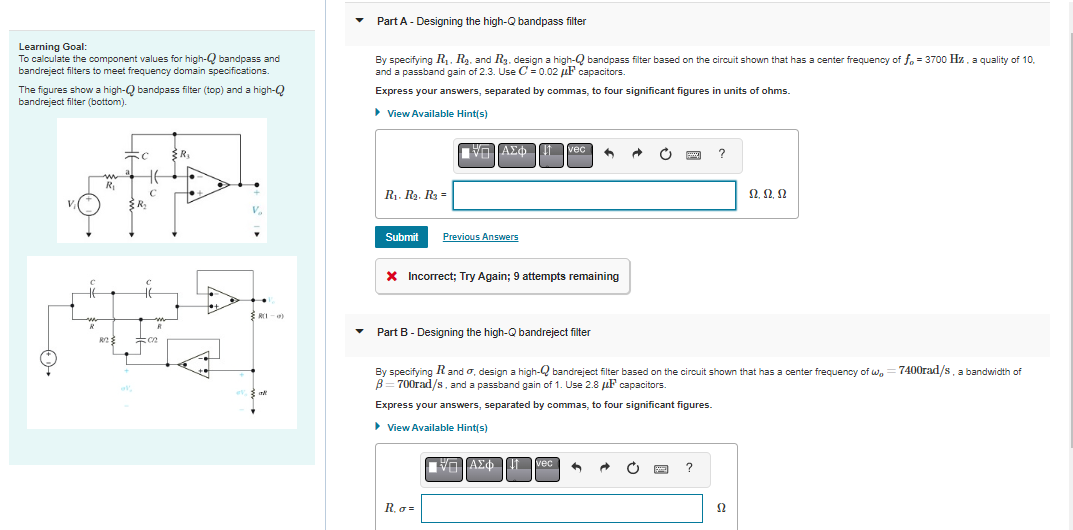The width and height of the screenshot is (1073, 530).
Task: Redo entry in Part B toolbar
Action: pos(605,468)
